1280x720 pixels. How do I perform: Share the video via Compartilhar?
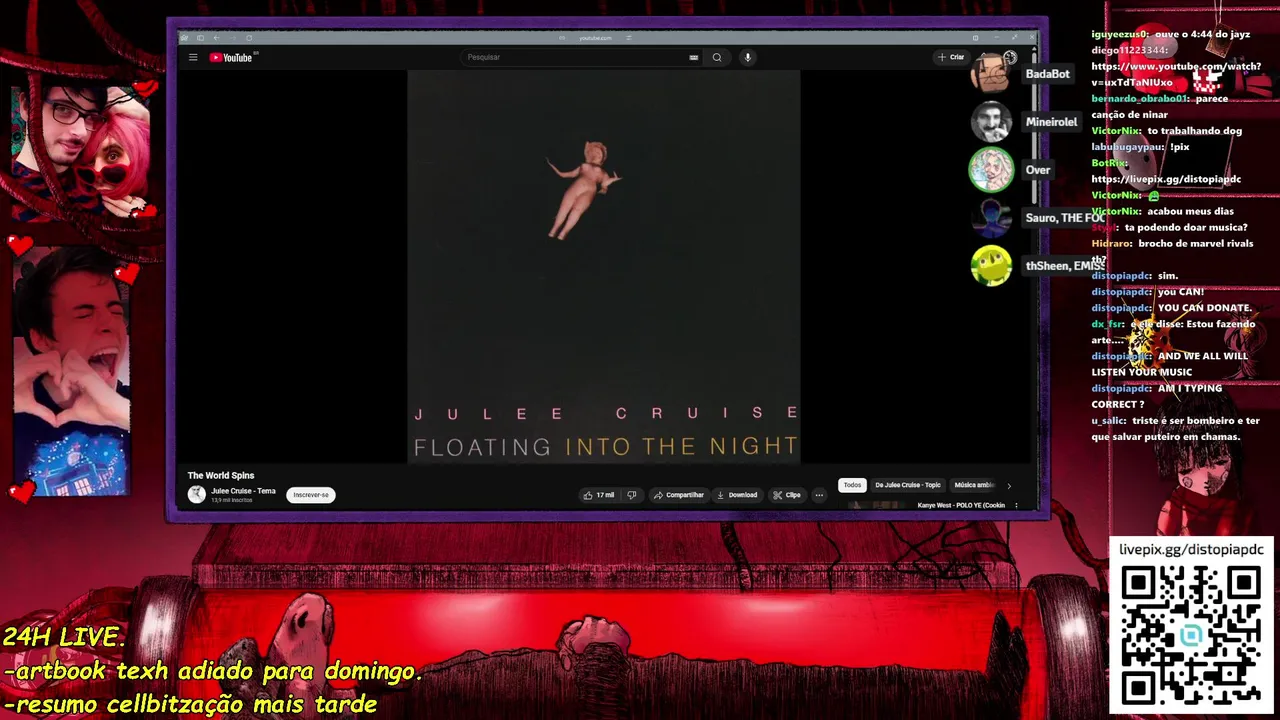click(678, 495)
